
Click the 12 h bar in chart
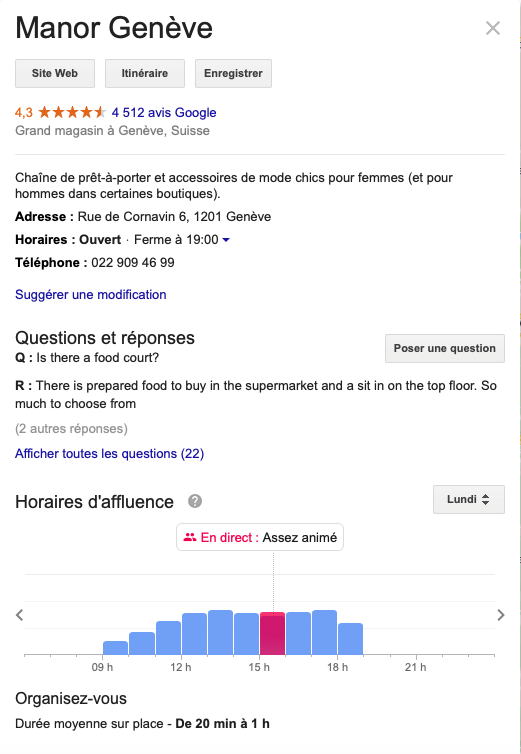[x=194, y=634]
